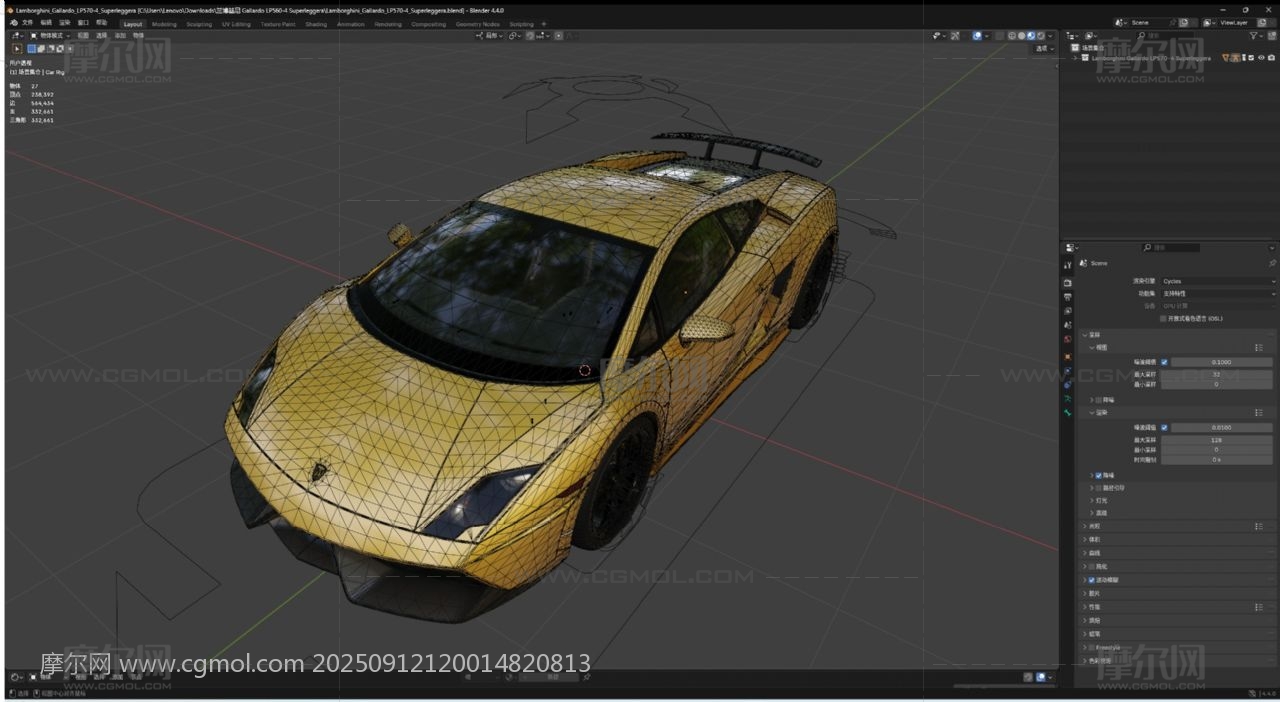The width and height of the screenshot is (1280, 702).
Task: Enable the 开放式着色语言 (OSL) checkbox
Action: pyautogui.click(x=1163, y=318)
